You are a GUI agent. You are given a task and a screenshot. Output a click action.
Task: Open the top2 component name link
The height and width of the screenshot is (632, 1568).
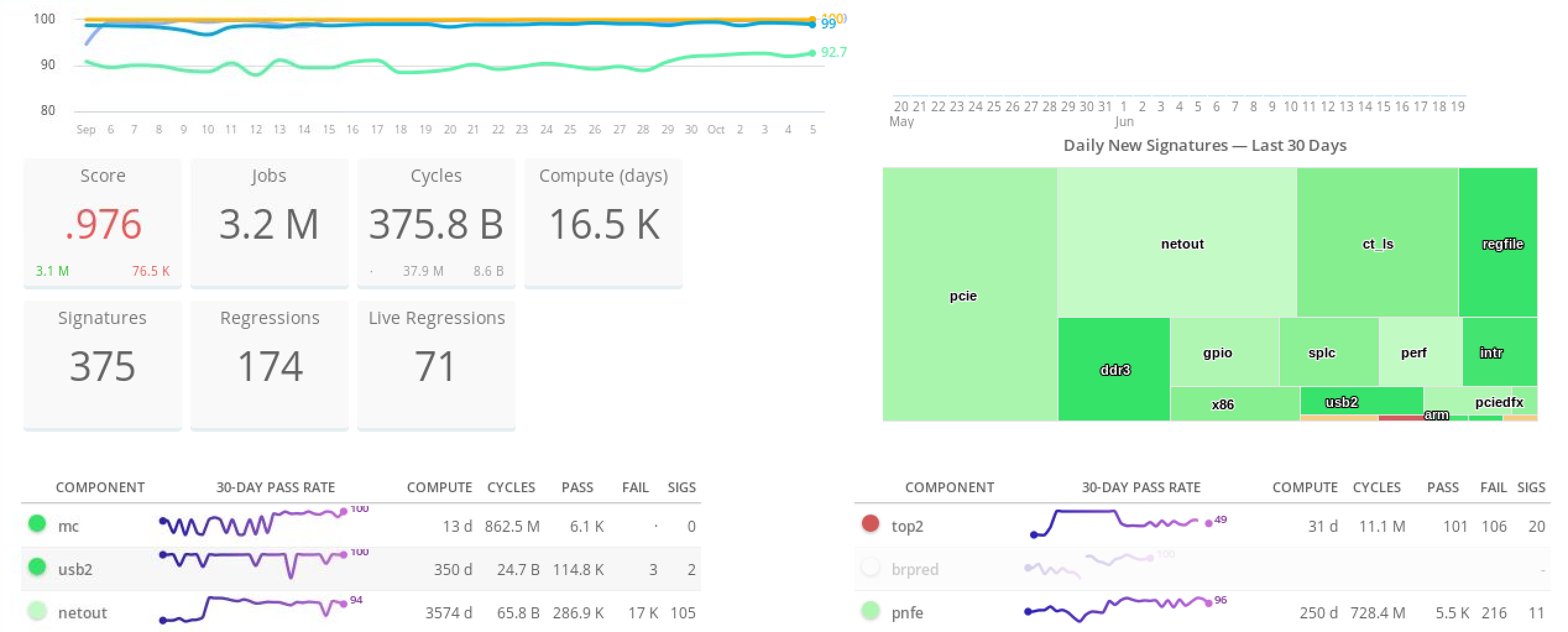(907, 526)
